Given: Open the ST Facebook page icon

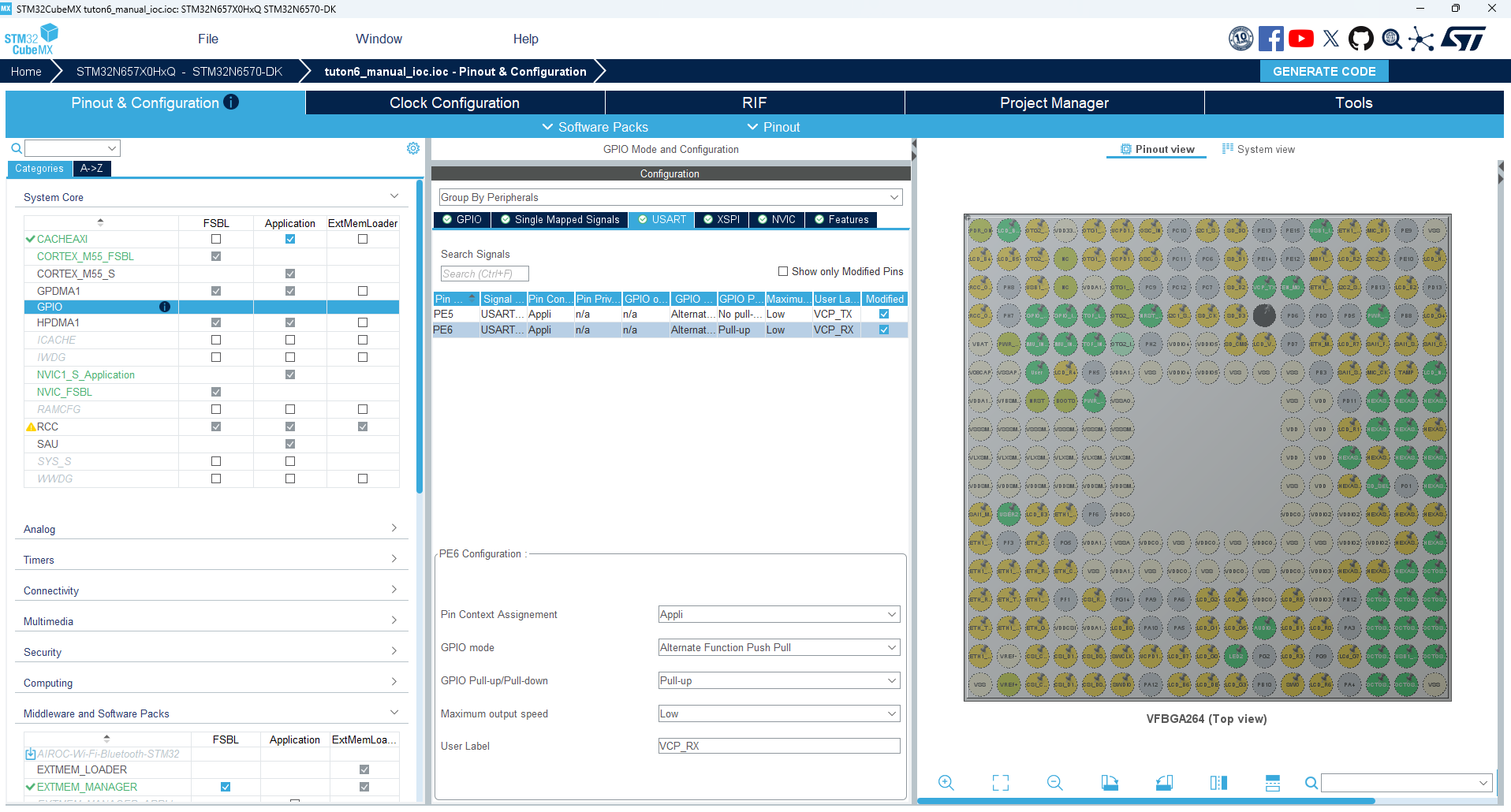Looking at the screenshot, I should click(1270, 39).
